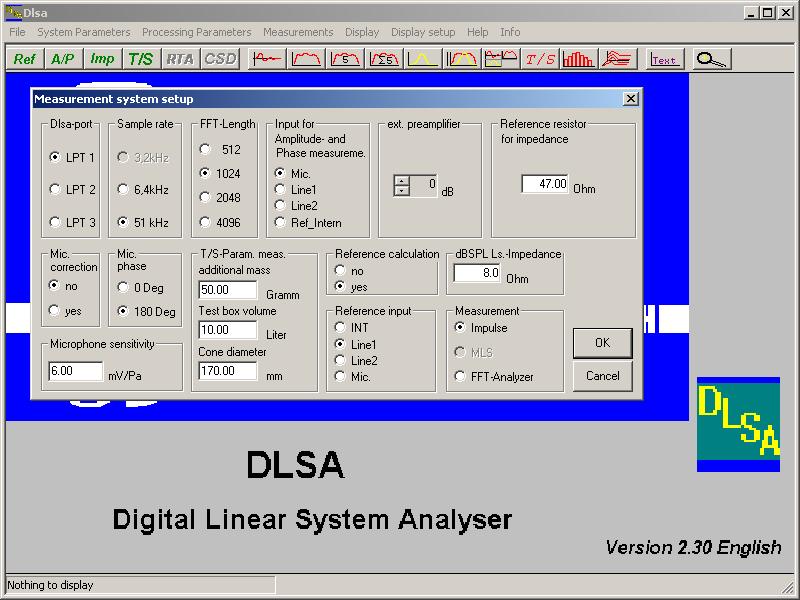Screen dimensions: 800x600
Task: Click the green T/S measurement toolbar button
Action: click(141, 59)
